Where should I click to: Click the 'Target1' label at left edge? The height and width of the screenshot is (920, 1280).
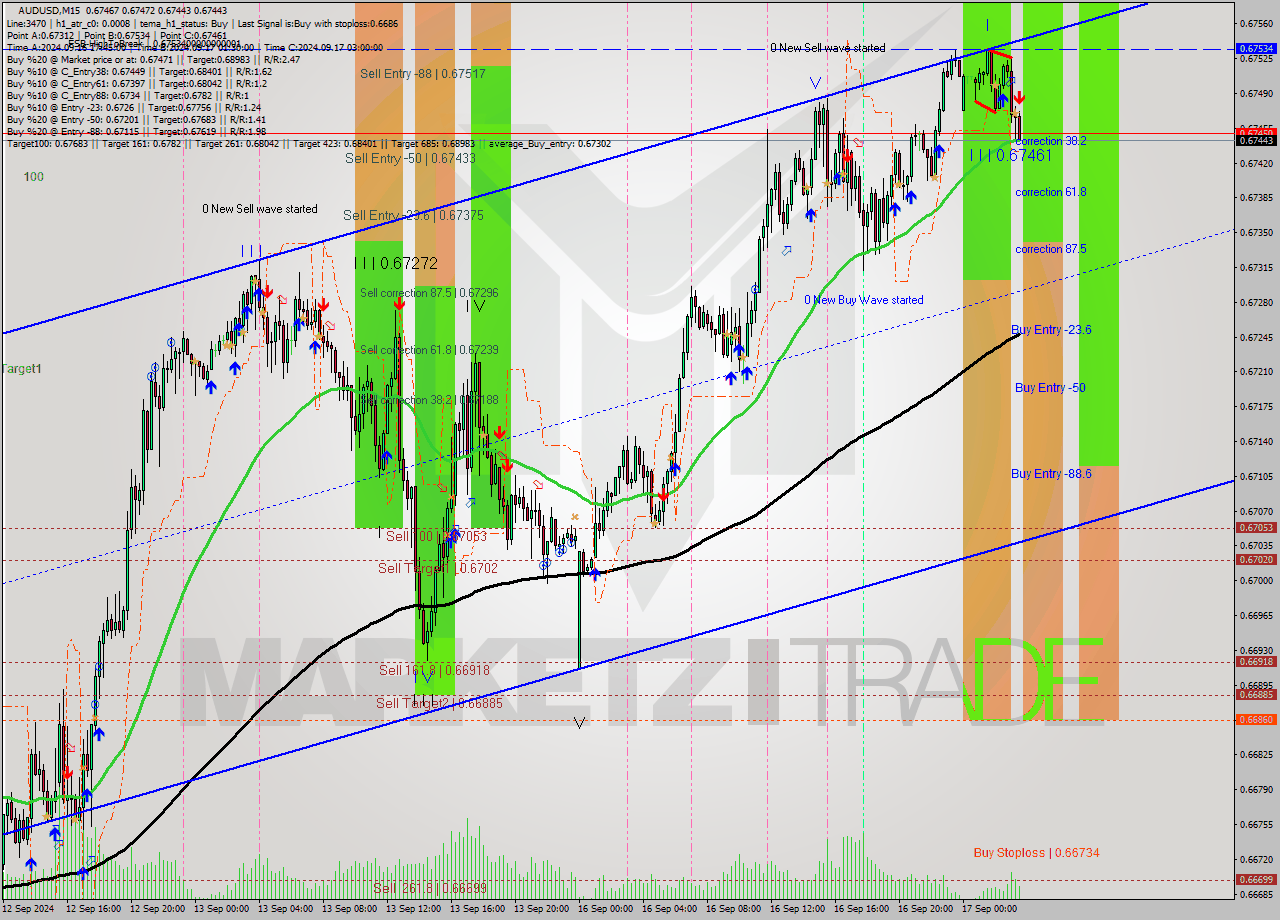pyautogui.click(x=21, y=369)
